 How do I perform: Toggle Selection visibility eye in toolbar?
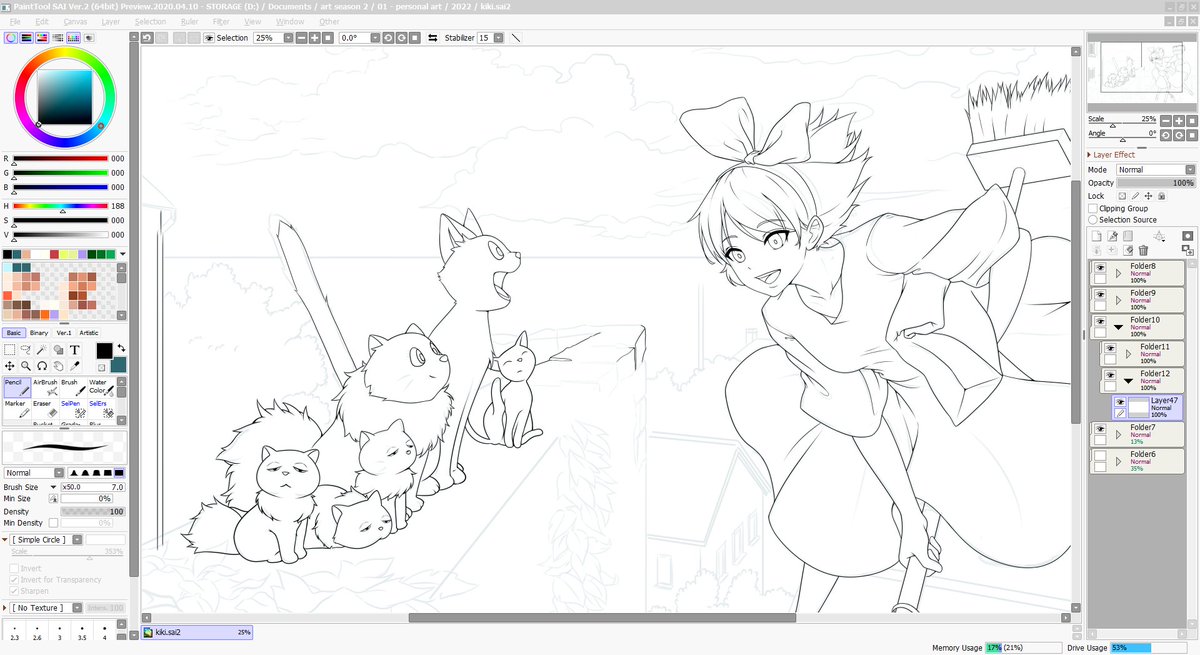[209, 37]
